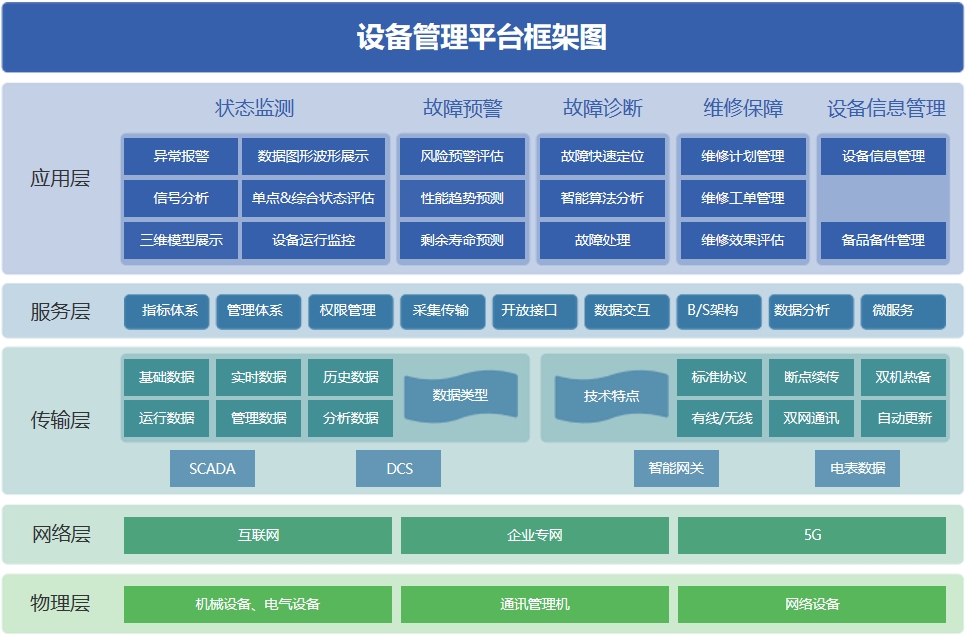Click the 异常报警 box

[x=181, y=157]
